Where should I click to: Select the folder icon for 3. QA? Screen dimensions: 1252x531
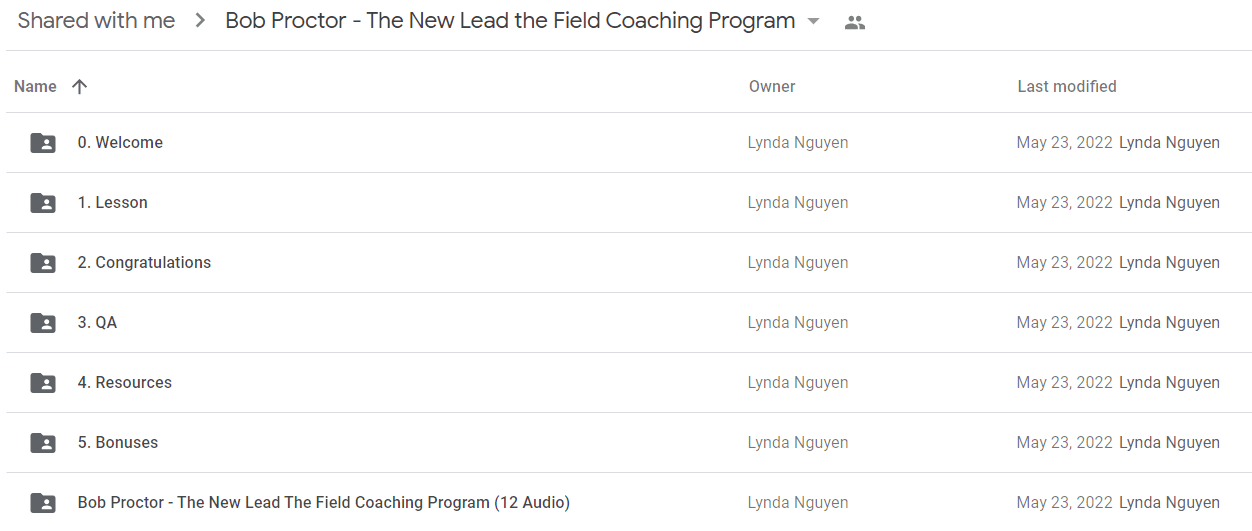tap(43, 323)
